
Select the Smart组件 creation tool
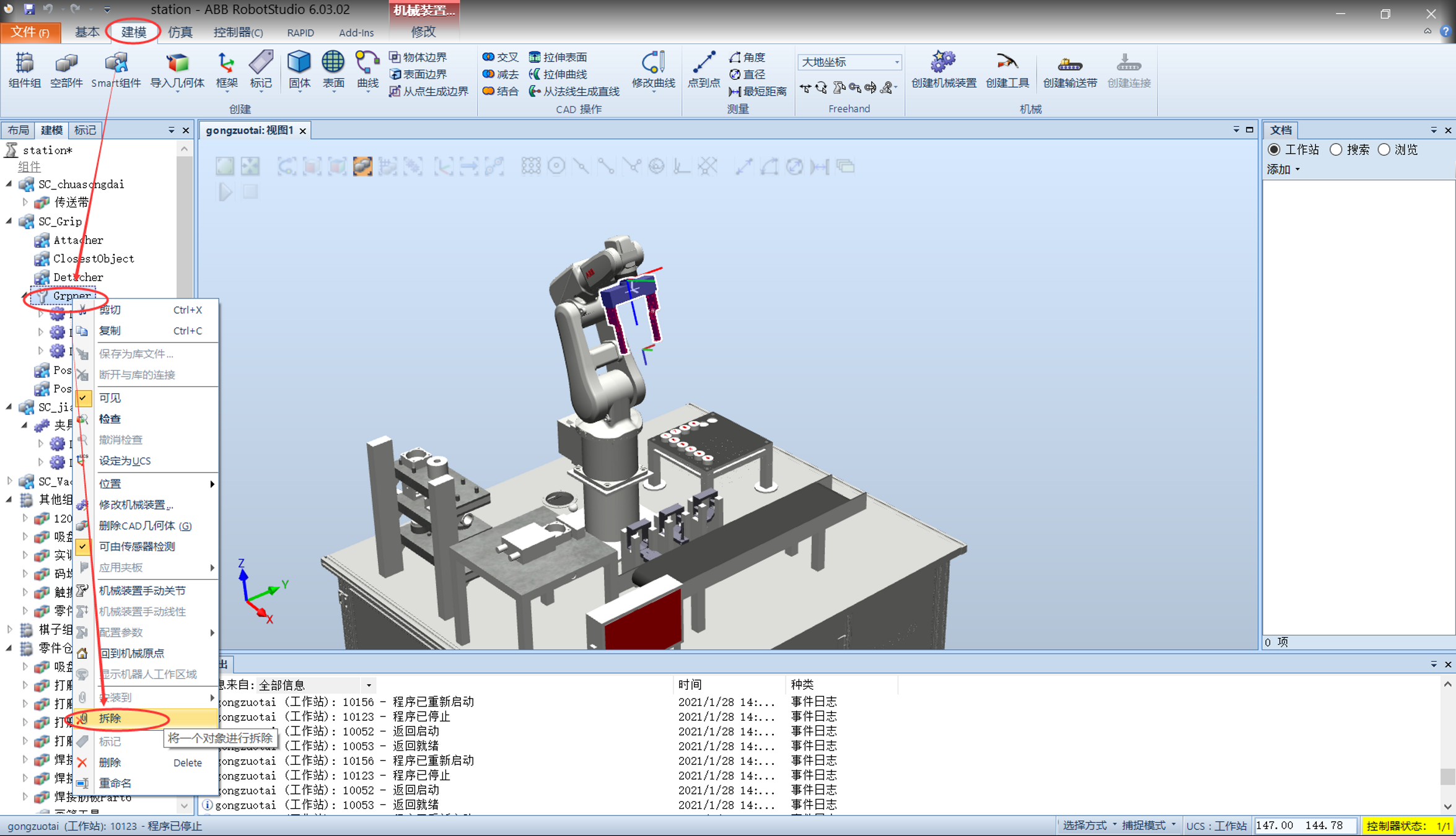115,68
